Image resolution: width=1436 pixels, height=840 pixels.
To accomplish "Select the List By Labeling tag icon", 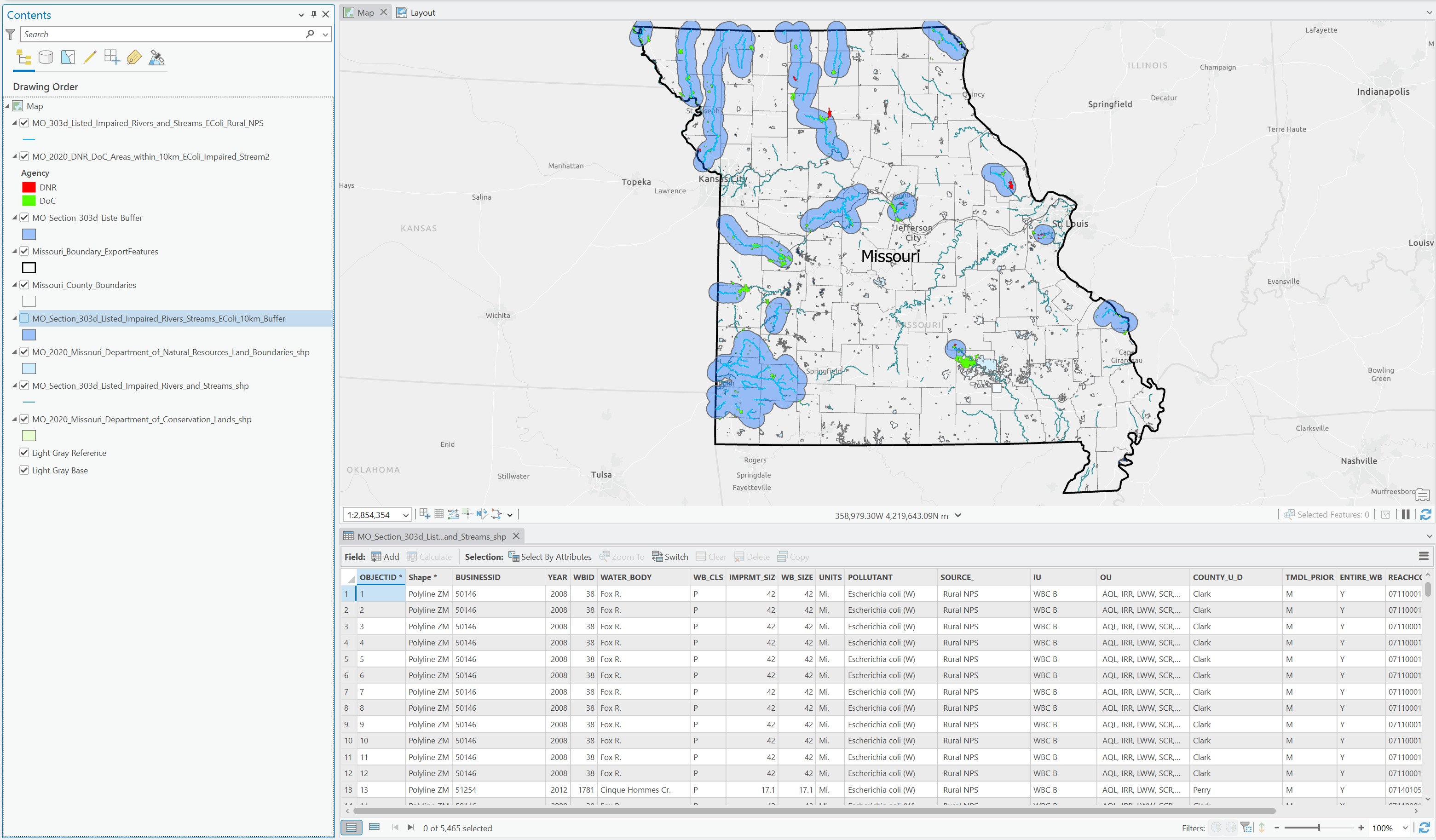I will click(133, 57).
